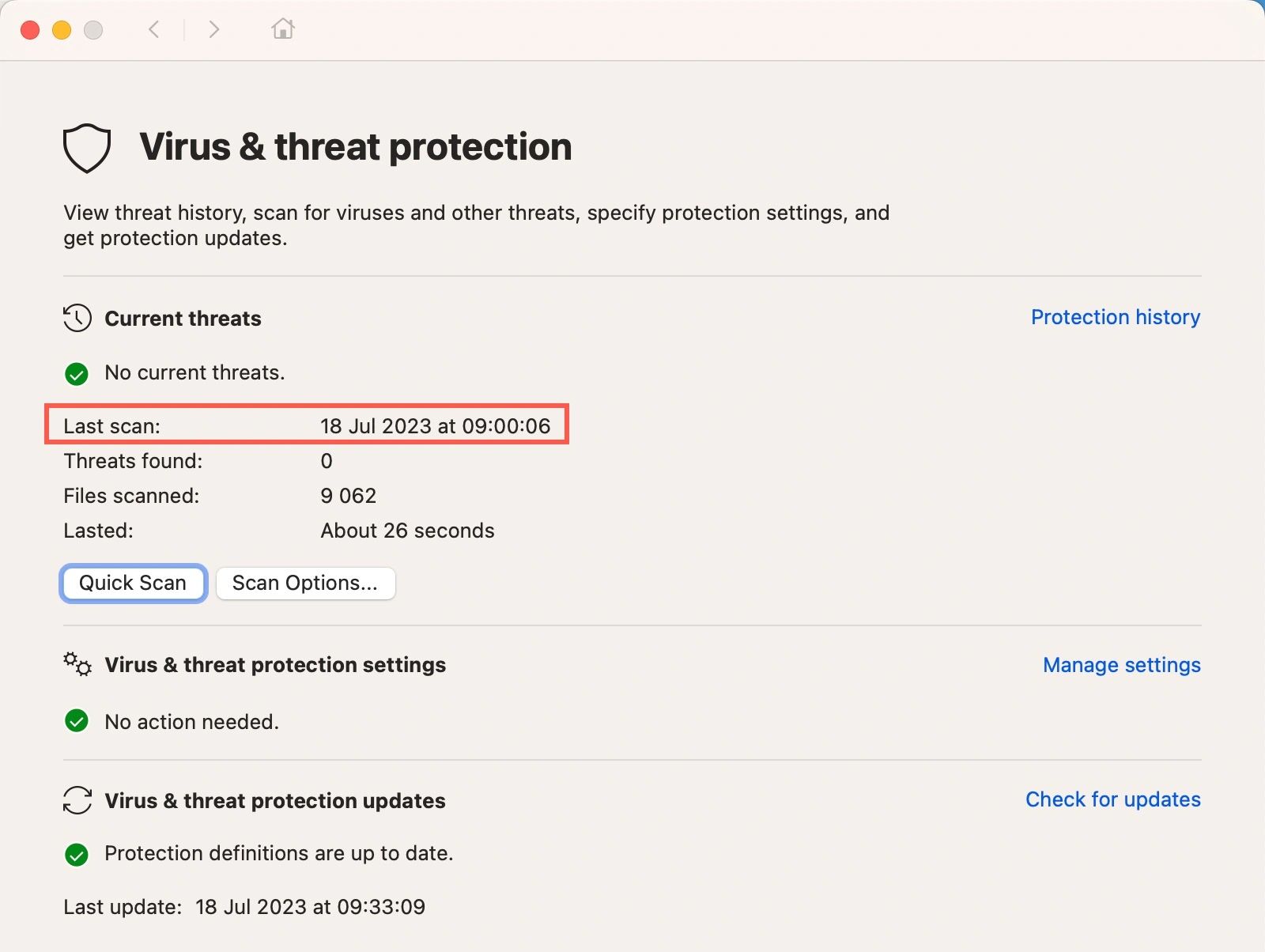Click the Files scanned count 9 062
The height and width of the screenshot is (952, 1265).
[349, 496]
